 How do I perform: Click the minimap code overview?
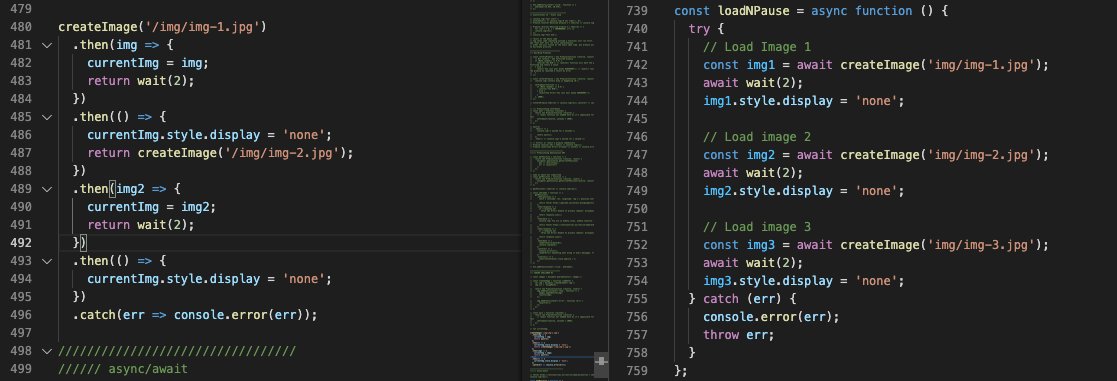click(562, 190)
